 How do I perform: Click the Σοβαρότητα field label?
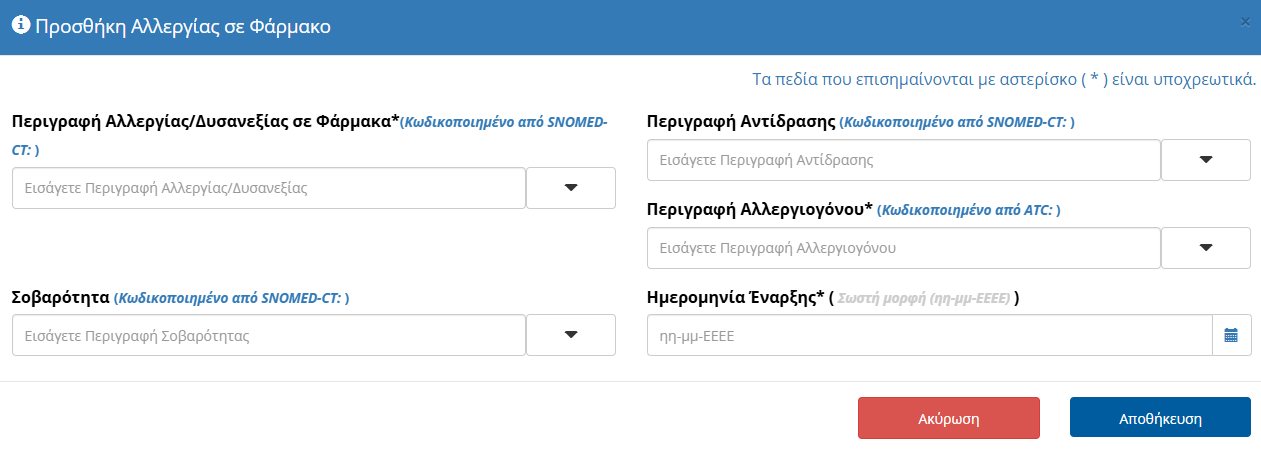(x=61, y=297)
